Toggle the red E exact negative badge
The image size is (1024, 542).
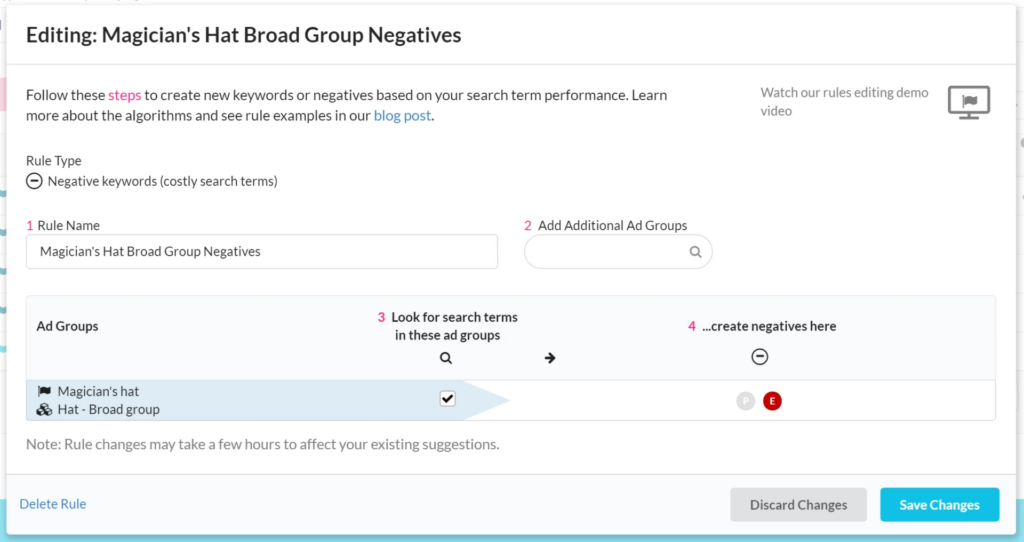coord(772,401)
